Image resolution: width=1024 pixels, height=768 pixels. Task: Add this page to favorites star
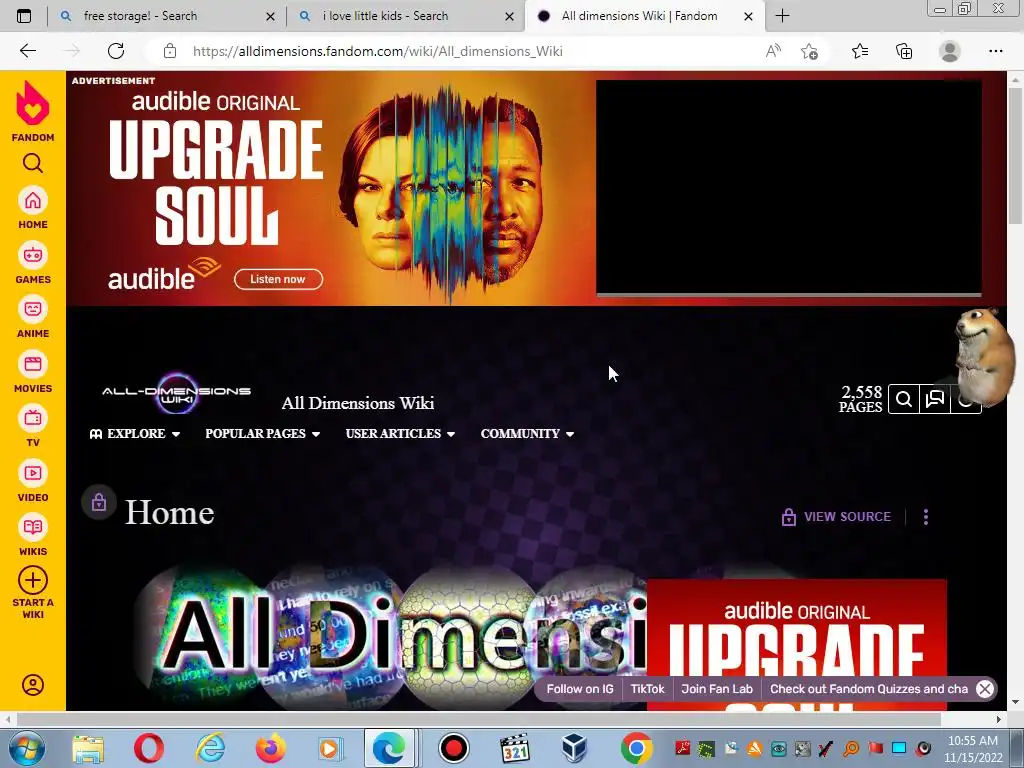pyautogui.click(x=809, y=51)
